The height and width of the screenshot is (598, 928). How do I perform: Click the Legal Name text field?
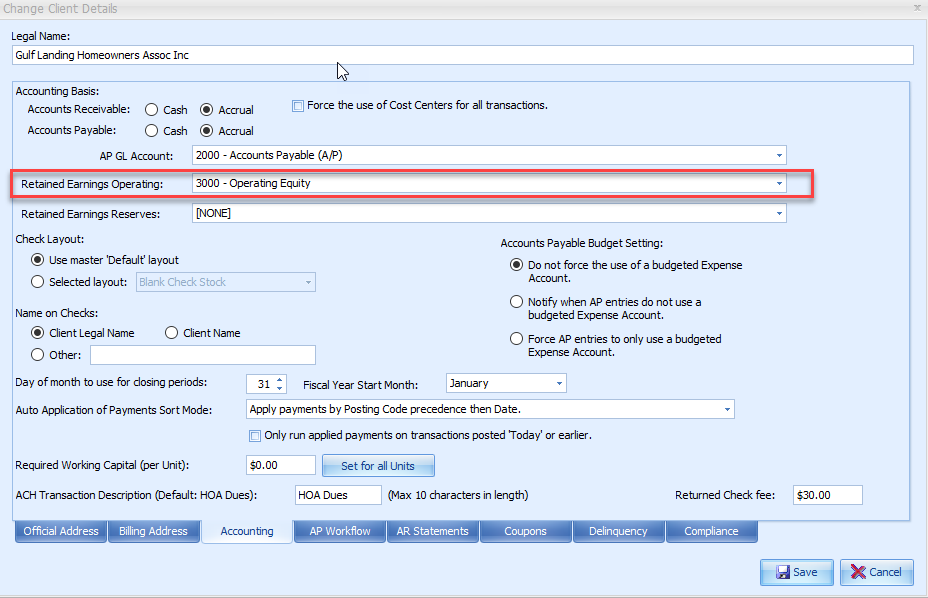coord(462,56)
